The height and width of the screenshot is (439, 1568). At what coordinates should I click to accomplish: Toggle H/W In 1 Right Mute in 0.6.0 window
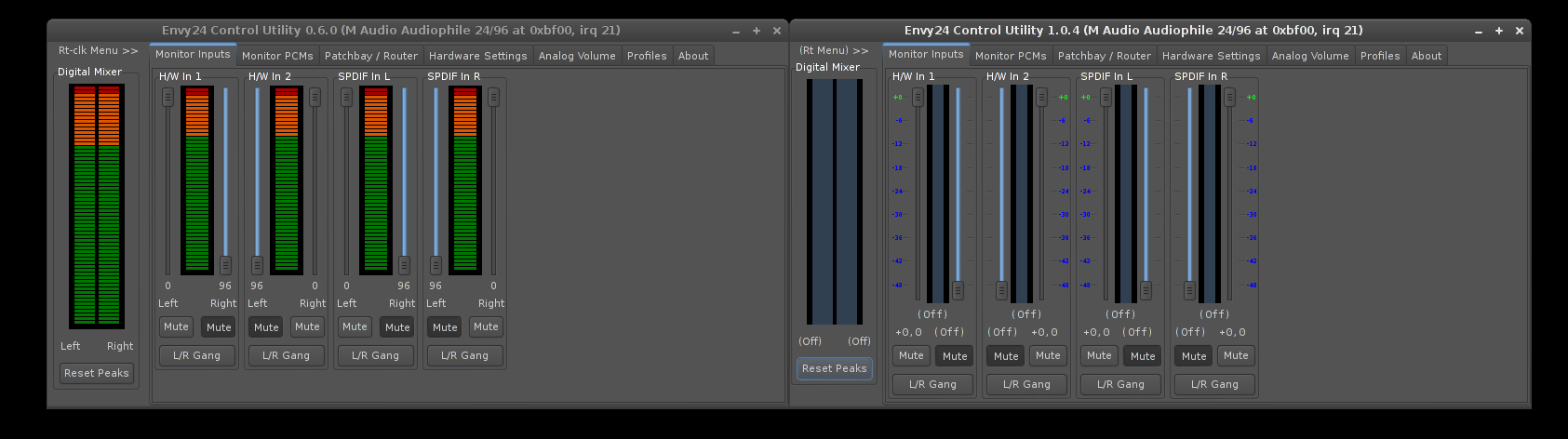click(x=219, y=326)
